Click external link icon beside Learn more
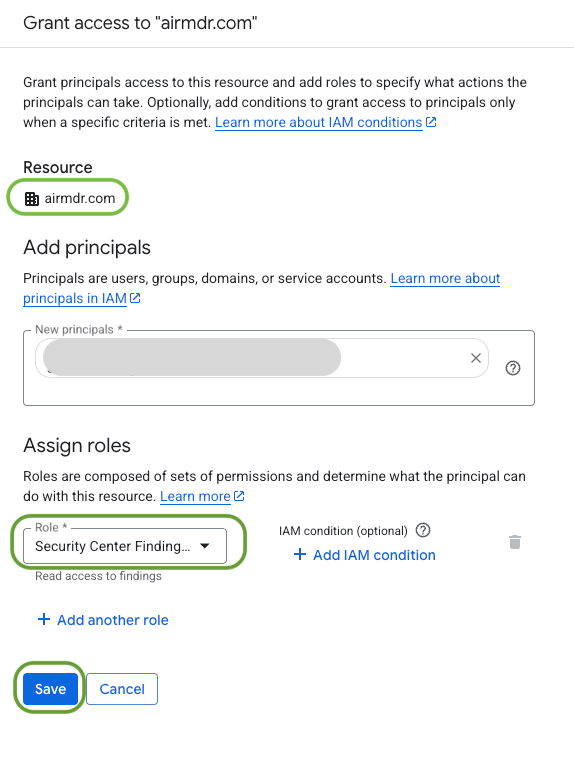 tap(239, 496)
